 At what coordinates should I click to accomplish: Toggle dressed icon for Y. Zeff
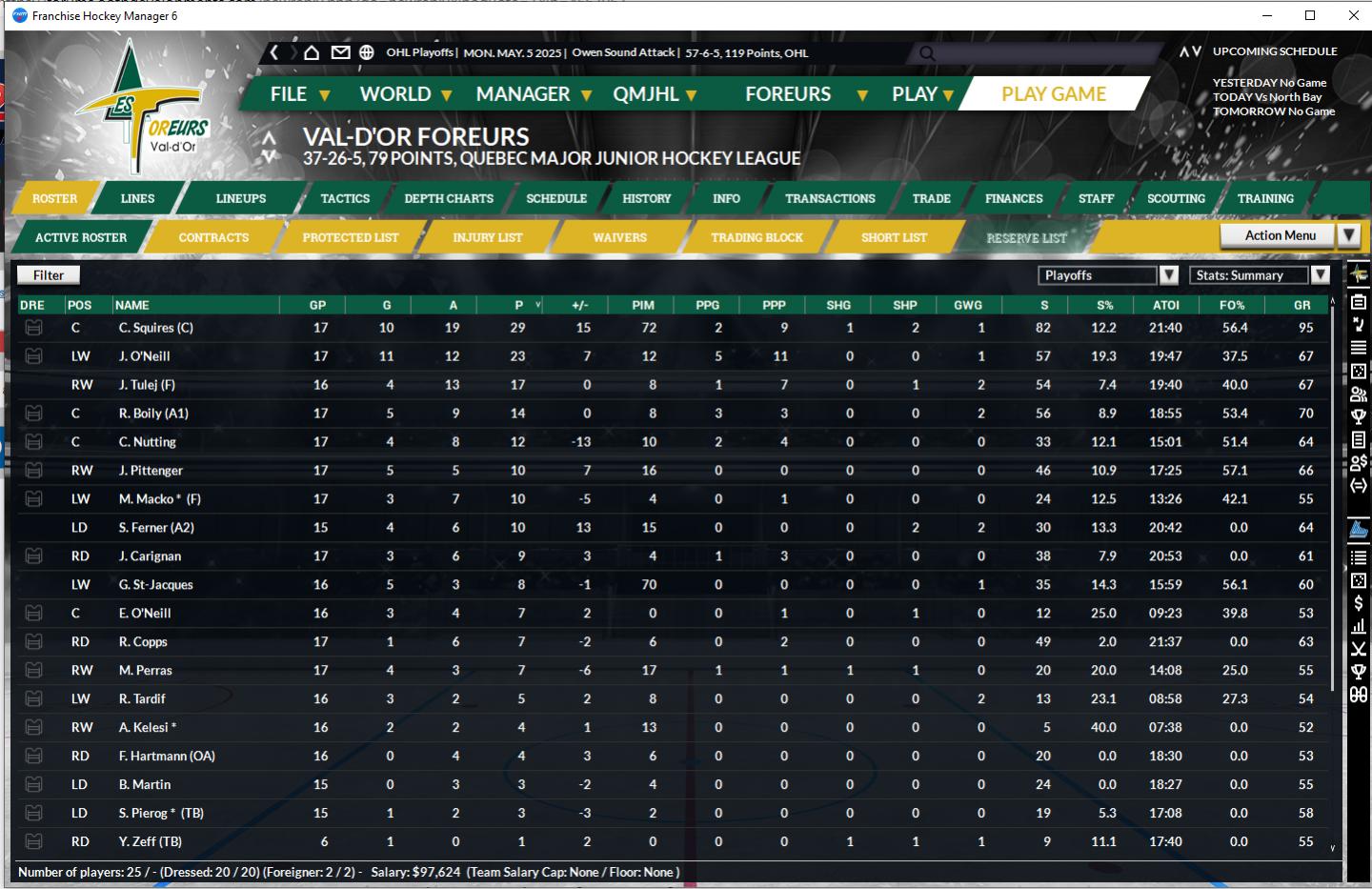tap(33, 841)
